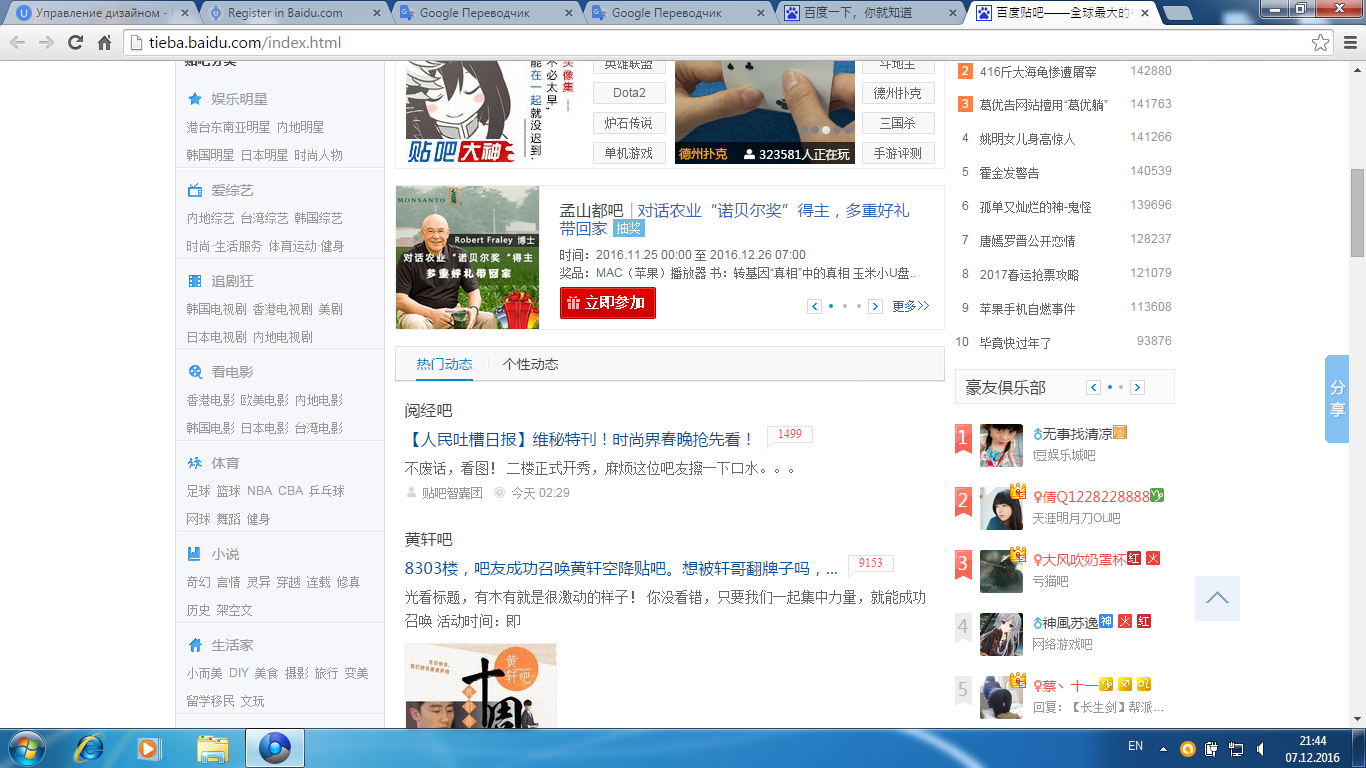The height and width of the screenshot is (768, 1366).
Task: Open the 更多>> link in the banner
Action: [x=911, y=306]
